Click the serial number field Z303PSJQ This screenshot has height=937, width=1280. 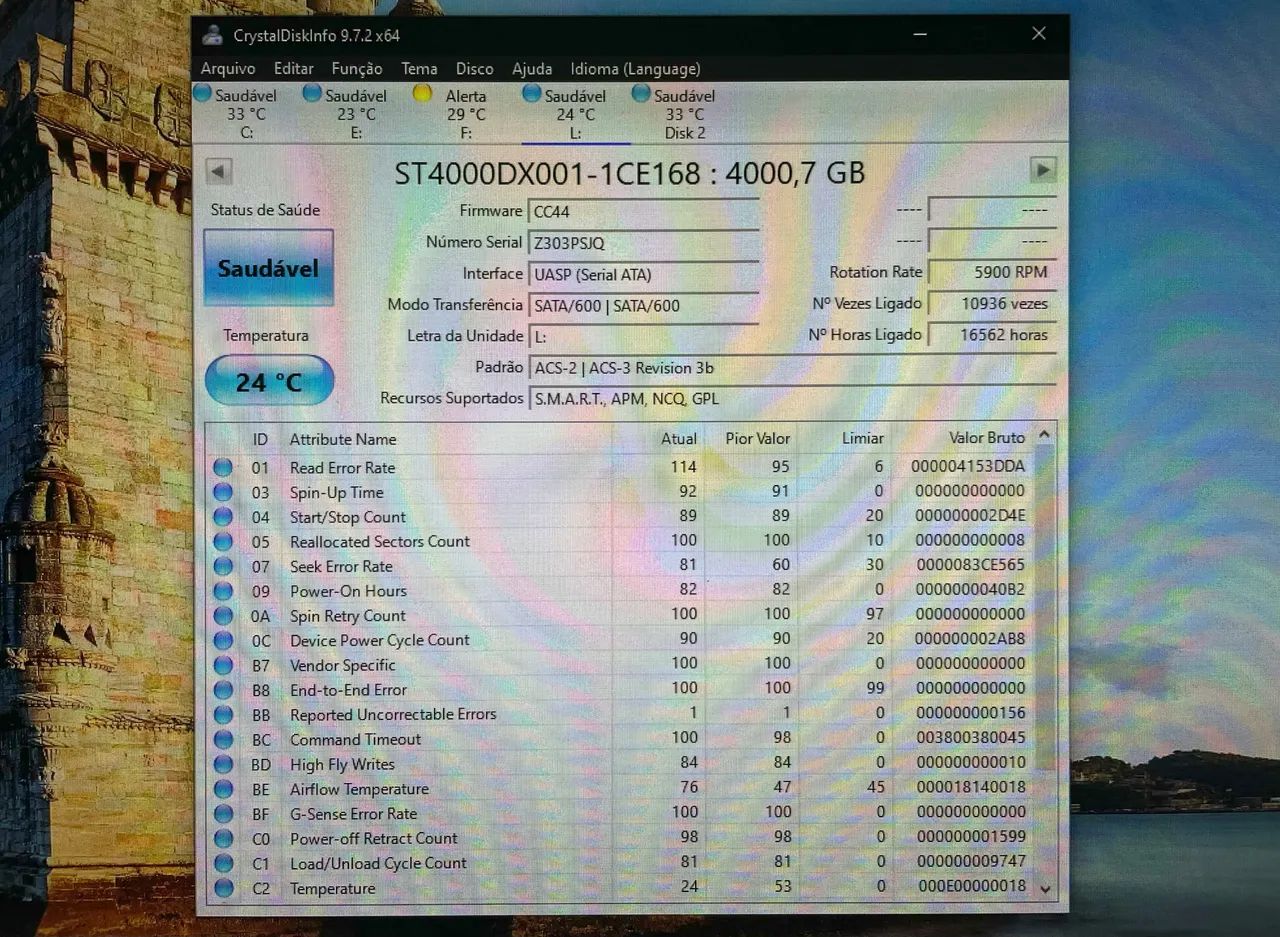coord(643,243)
